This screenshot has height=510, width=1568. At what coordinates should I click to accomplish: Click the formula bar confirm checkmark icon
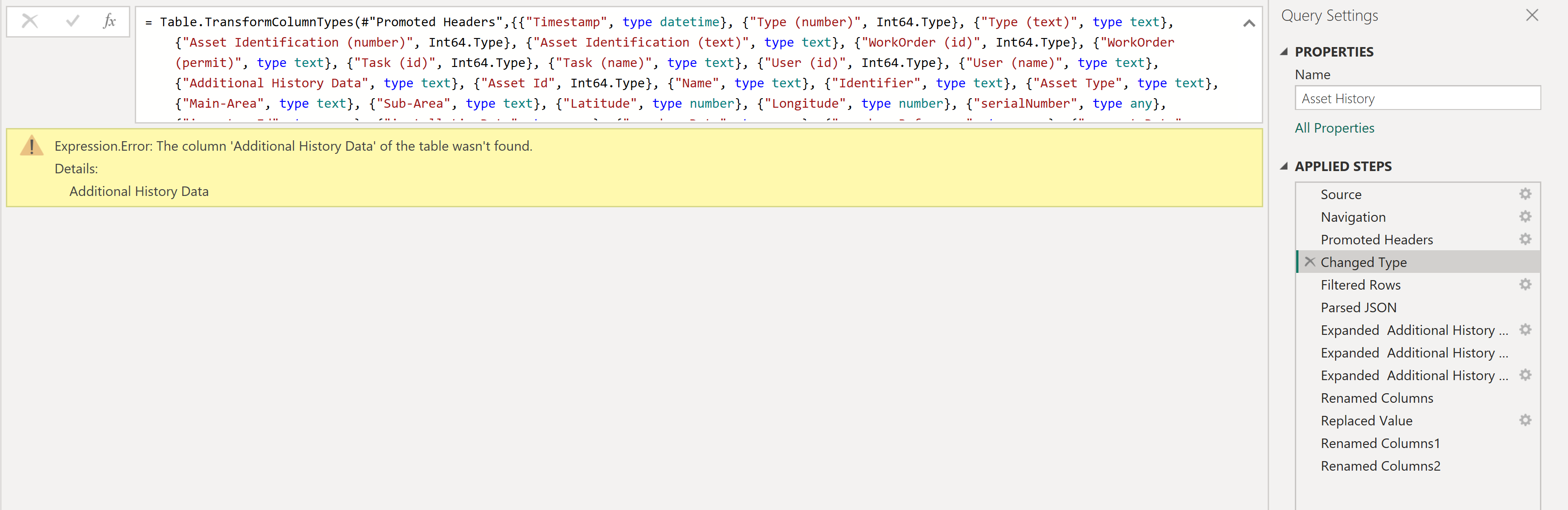pos(72,21)
